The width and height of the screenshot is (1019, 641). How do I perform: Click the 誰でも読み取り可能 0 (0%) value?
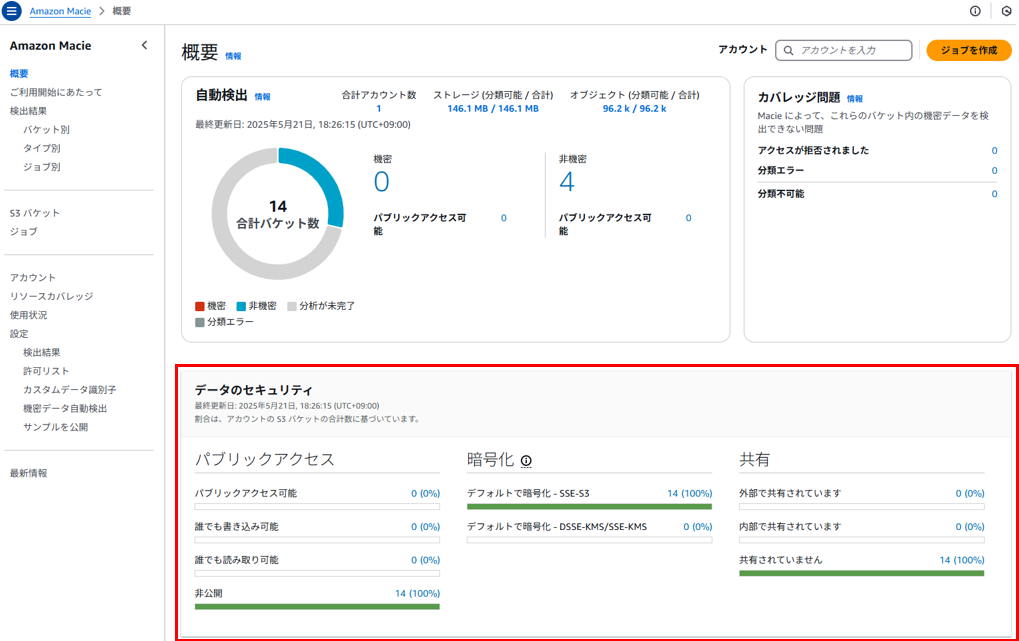[x=425, y=560]
